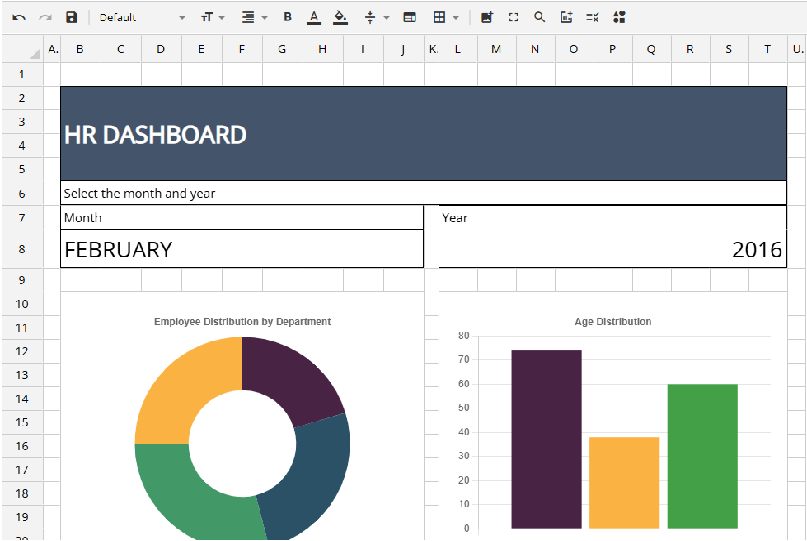Click the save disk icon
807x541 pixels.
click(71, 17)
